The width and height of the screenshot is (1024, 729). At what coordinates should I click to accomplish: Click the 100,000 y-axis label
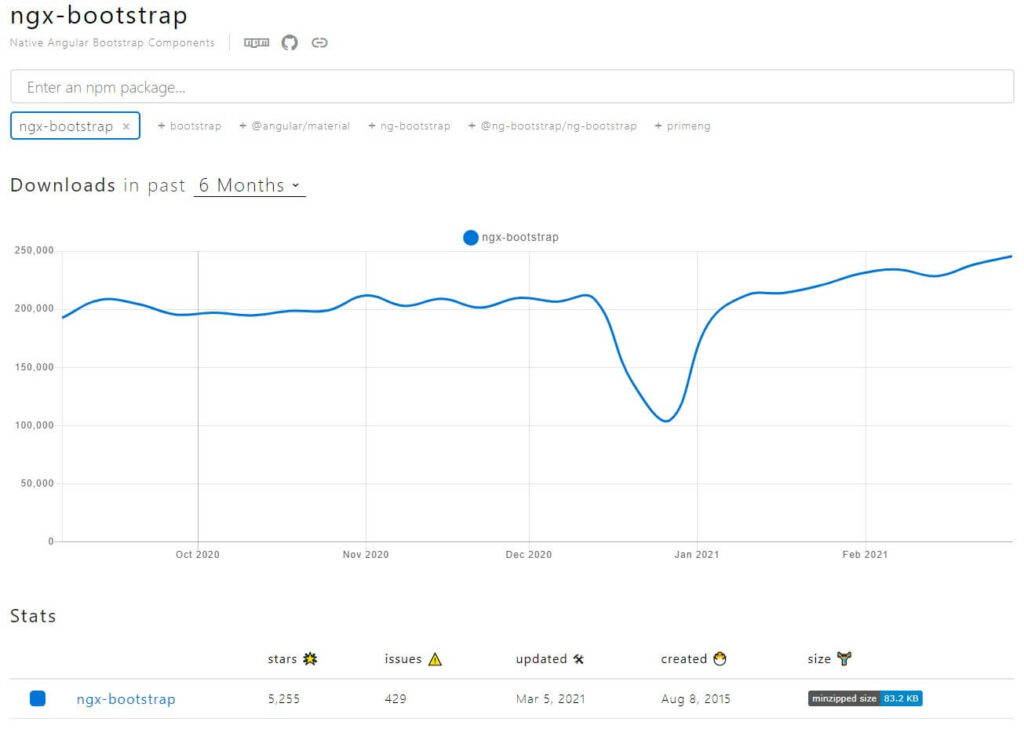point(34,425)
